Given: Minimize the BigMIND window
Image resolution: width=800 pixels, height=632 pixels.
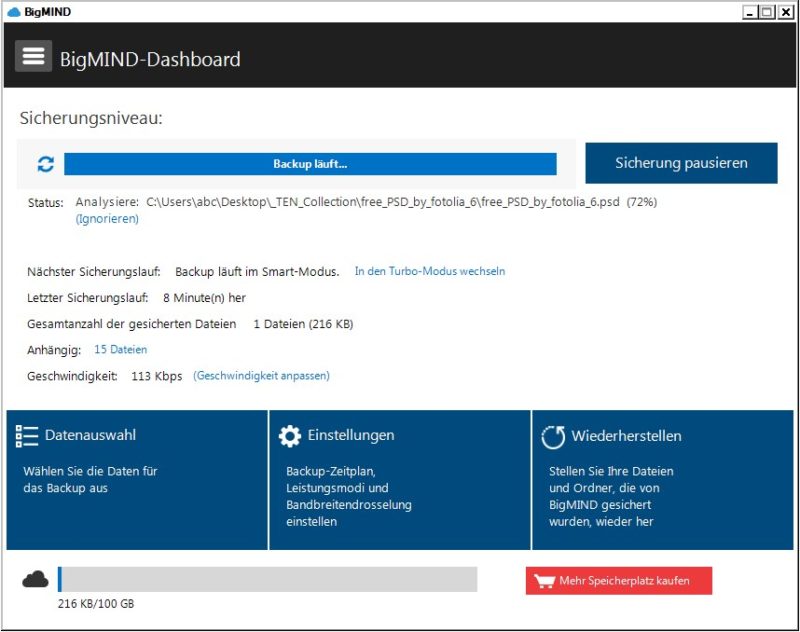Looking at the screenshot, I should click(749, 12).
